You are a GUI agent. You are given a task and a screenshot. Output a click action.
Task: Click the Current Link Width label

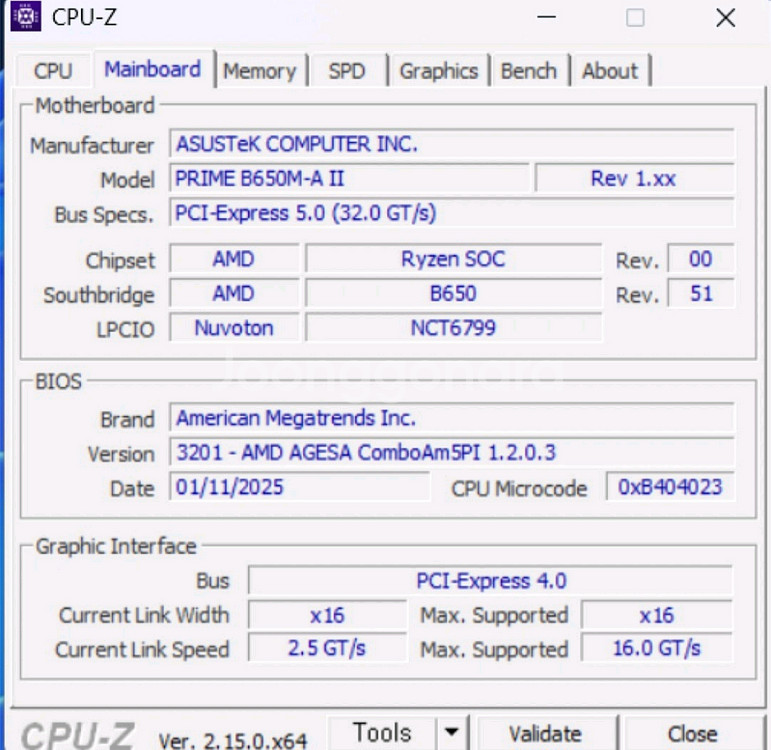click(144, 615)
